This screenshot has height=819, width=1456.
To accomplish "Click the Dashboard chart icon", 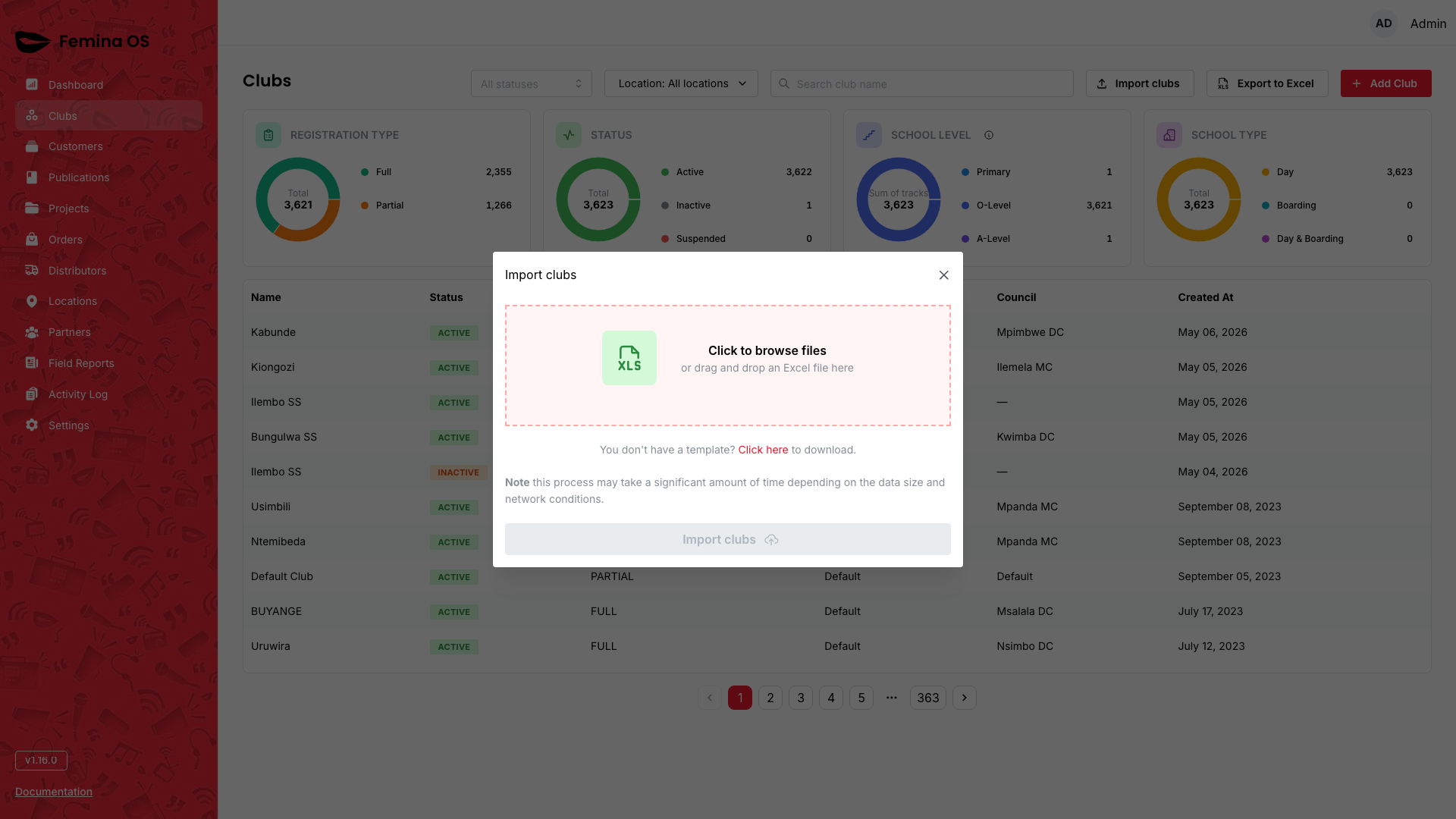I will click(x=32, y=84).
